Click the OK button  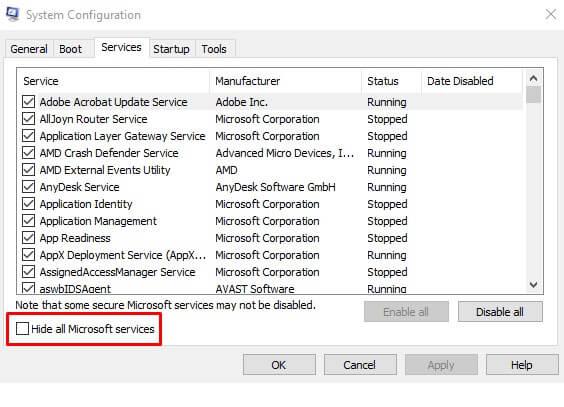click(x=279, y=365)
